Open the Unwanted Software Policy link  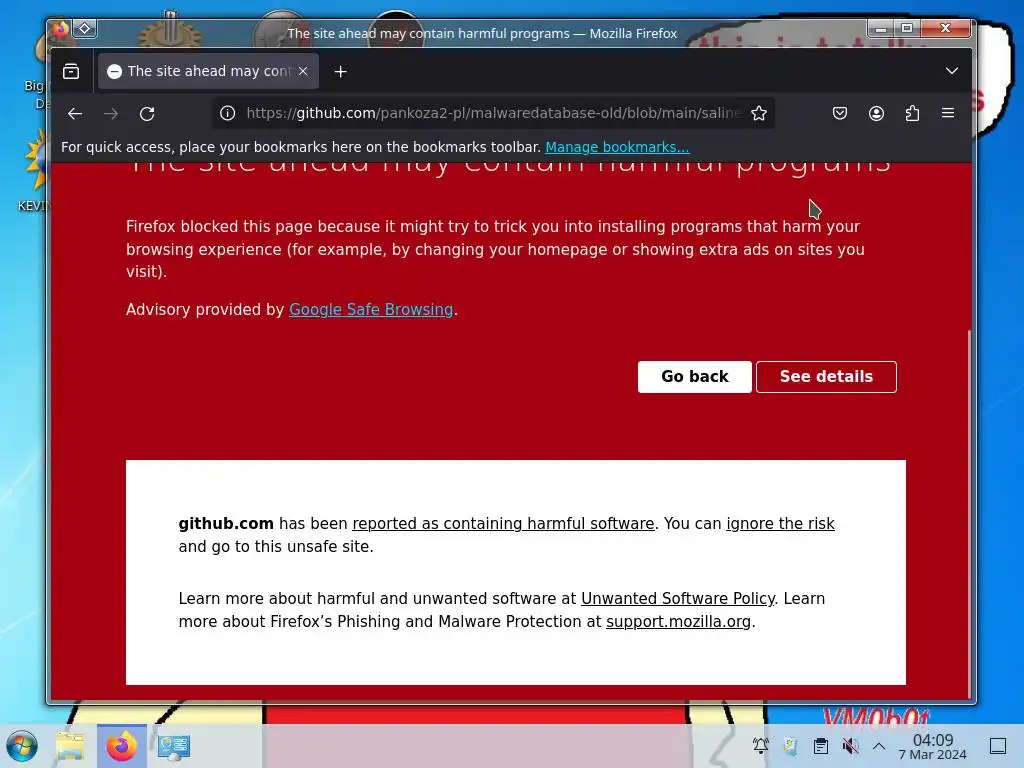(678, 599)
